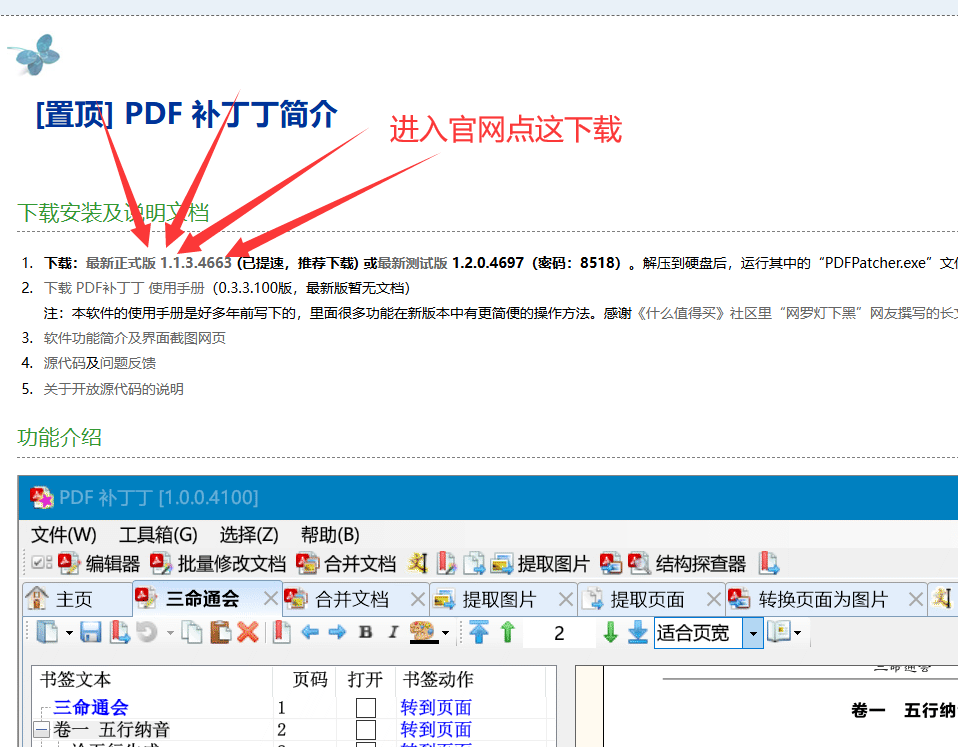The width and height of the screenshot is (958, 747).
Task: Apply bold with the B icon
Action: click(365, 632)
